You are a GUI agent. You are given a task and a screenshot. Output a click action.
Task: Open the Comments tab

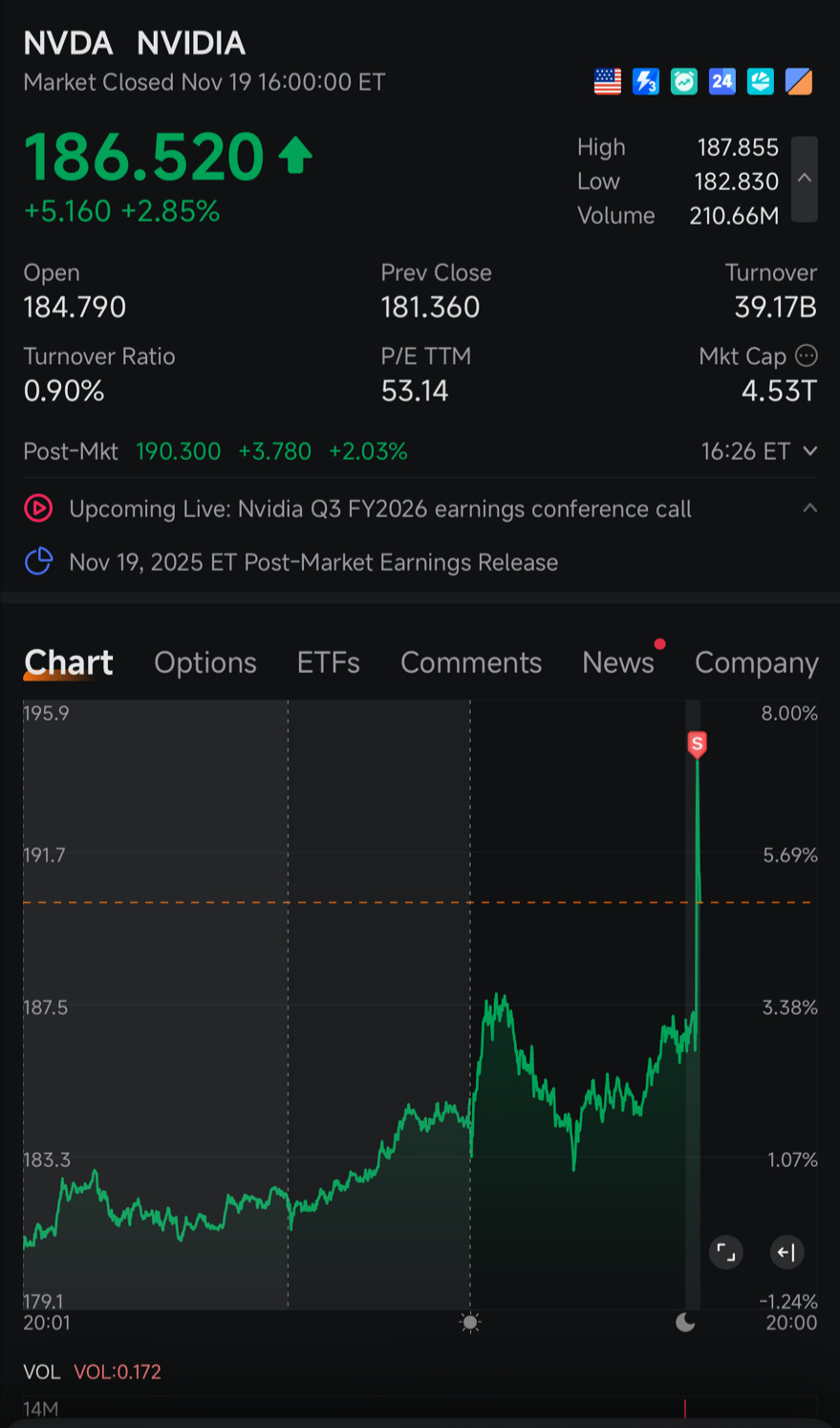point(471,662)
